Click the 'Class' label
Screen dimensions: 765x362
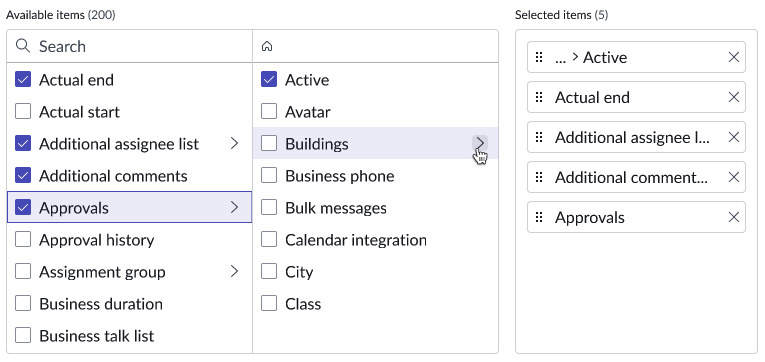(x=303, y=304)
